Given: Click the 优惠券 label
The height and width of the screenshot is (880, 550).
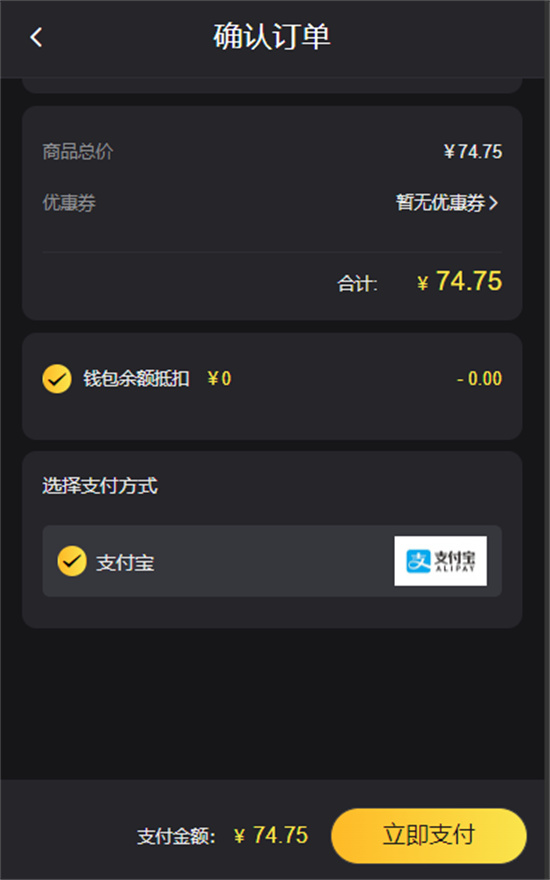Looking at the screenshot, I should point(69,203).
